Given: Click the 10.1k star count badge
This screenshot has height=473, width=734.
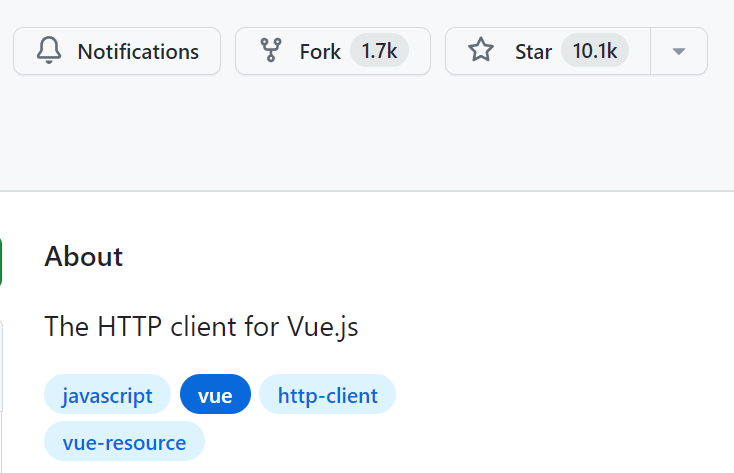Looking at the screenshot, I should coord(595,51).
